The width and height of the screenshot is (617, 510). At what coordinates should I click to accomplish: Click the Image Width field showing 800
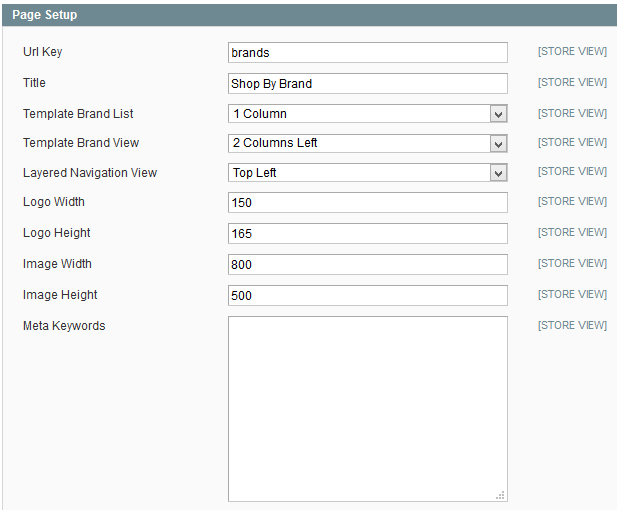[368, 264]
